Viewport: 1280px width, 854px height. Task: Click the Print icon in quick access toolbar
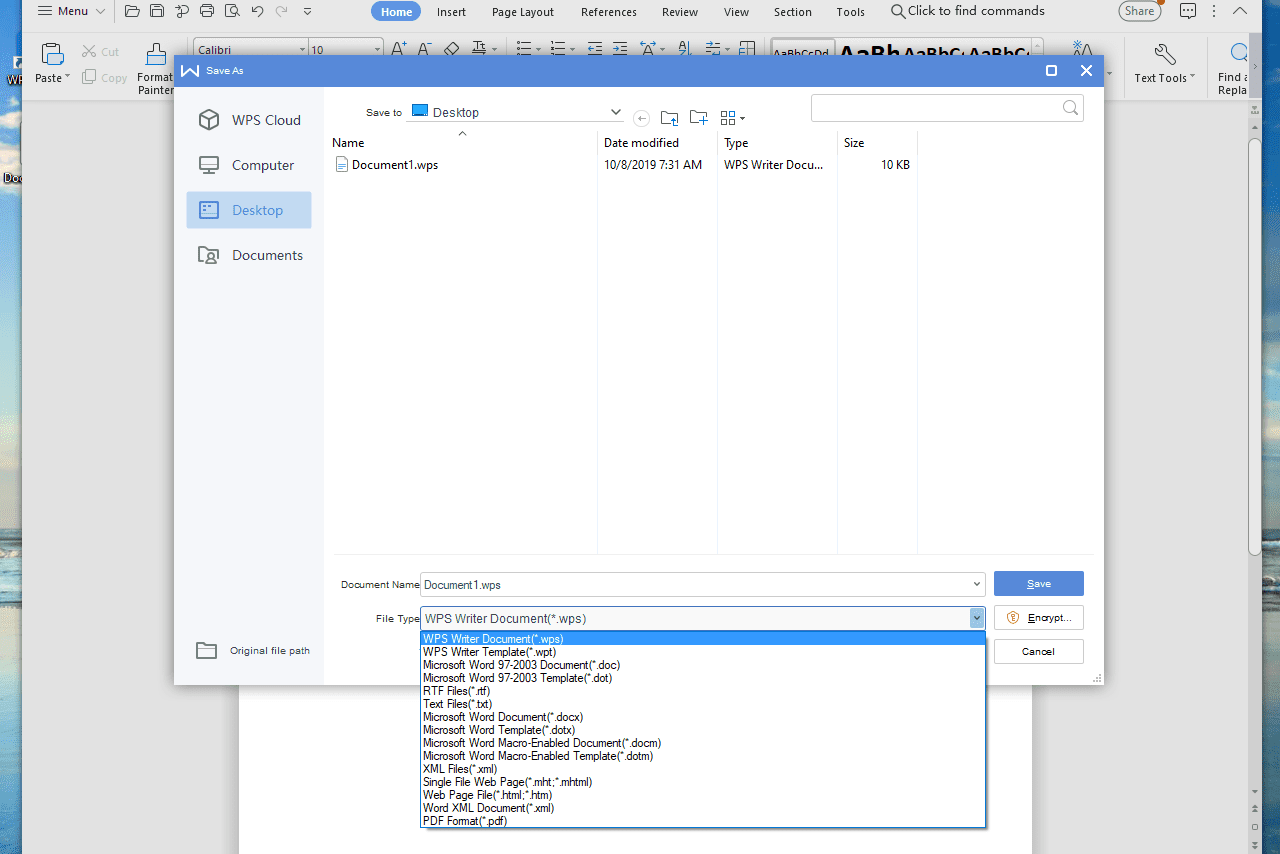(x=207, y=12)
